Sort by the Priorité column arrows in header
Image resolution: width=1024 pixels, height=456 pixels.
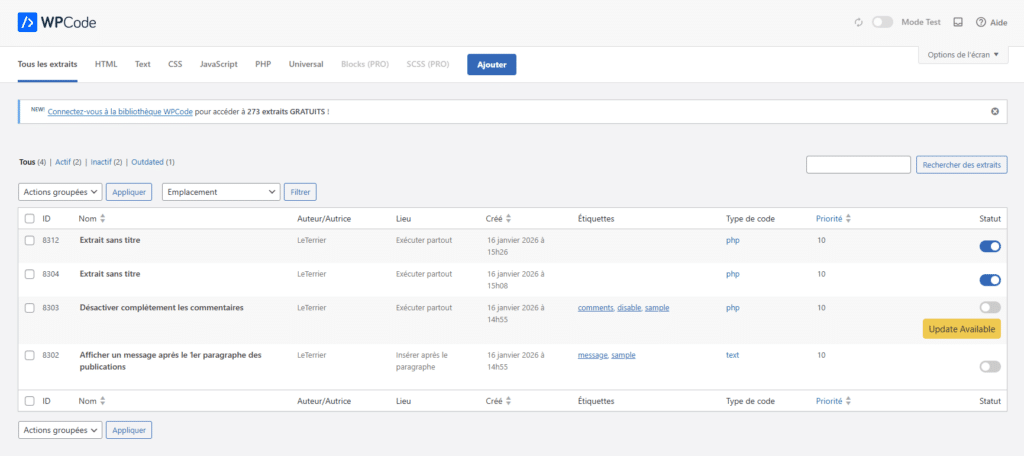[x=848, y=218]
